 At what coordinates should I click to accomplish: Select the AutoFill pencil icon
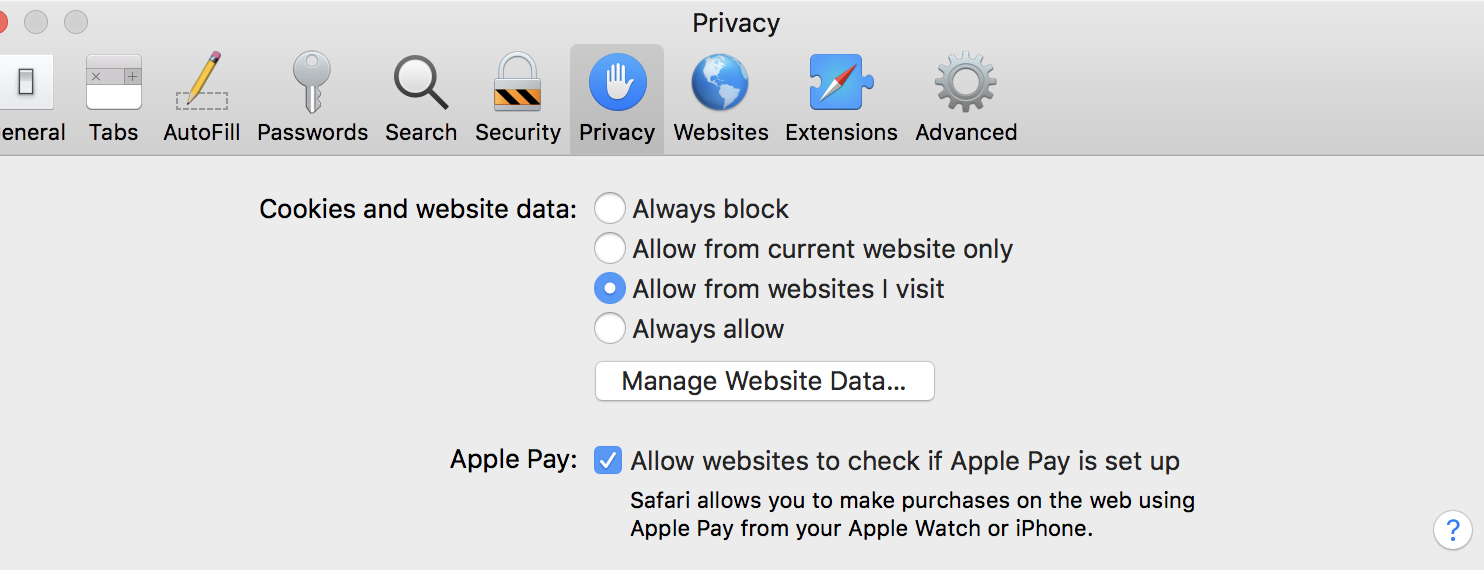pyautogui.click(x=201, y=82)
